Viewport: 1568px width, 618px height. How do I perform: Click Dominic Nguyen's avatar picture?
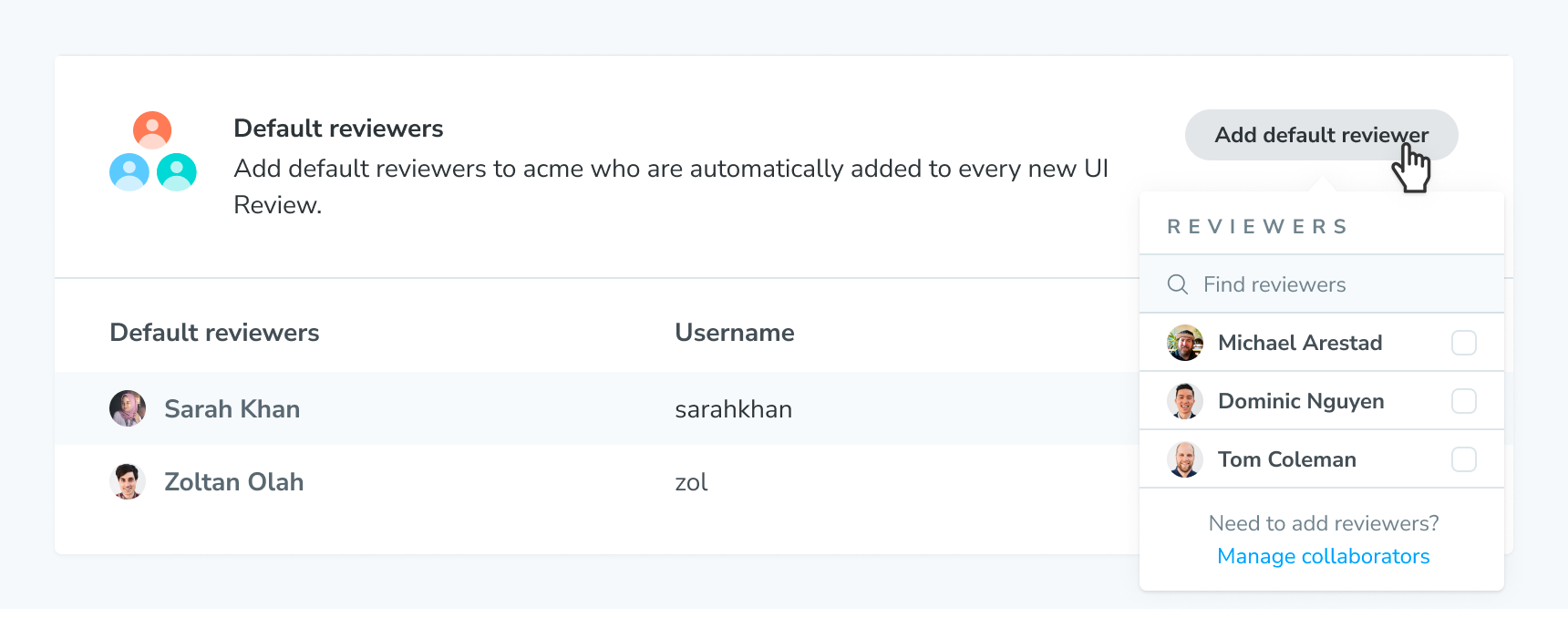(1185, 401)
